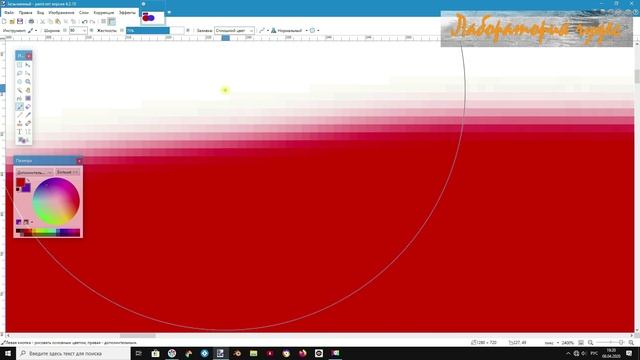This screenshot has height=360, width=640.
Task: Open the Слои menu
Action: pyautogui.click(x=84, y=13)
